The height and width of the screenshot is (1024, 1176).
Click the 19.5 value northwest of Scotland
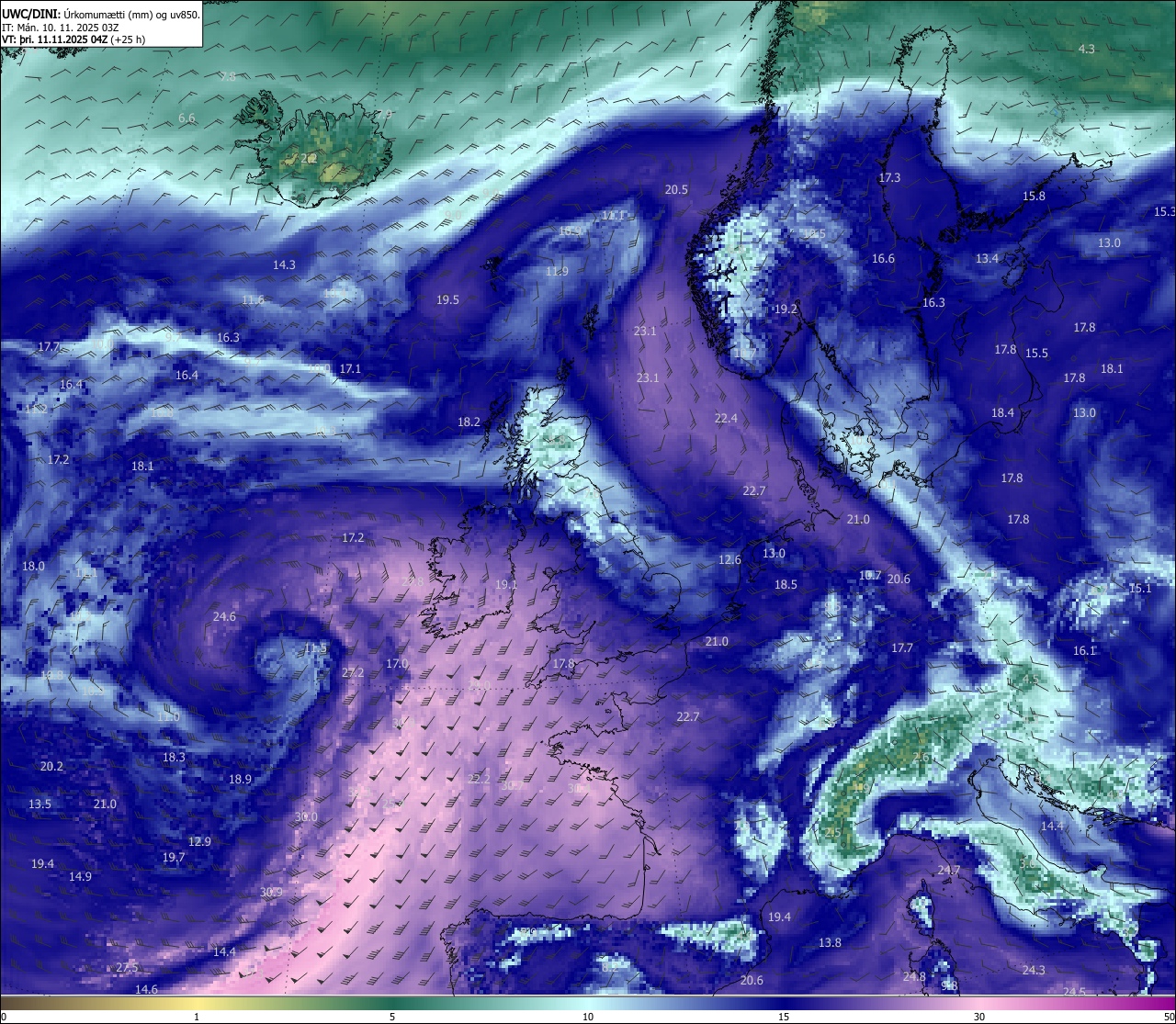[447, 299]
